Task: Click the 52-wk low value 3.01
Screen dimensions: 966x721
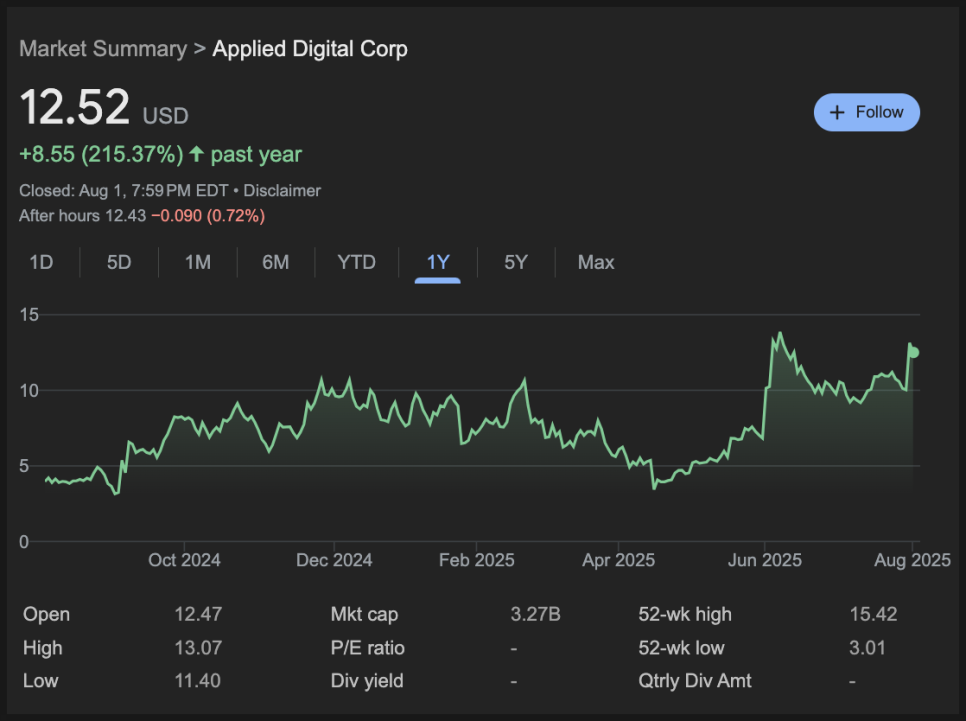Action: tap(867, 648)
